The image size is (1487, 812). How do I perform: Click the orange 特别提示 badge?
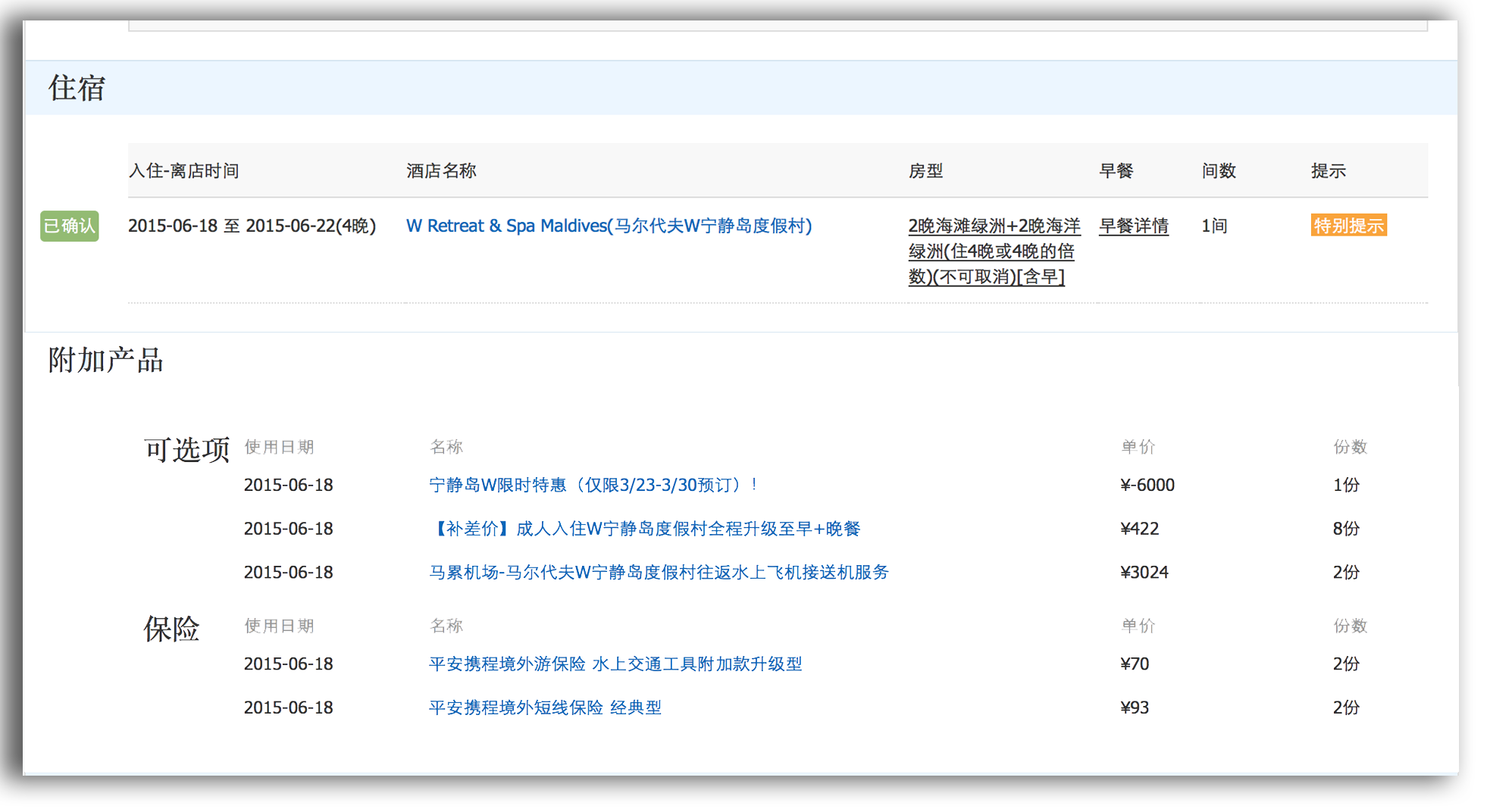click(x=1348, y=226)
